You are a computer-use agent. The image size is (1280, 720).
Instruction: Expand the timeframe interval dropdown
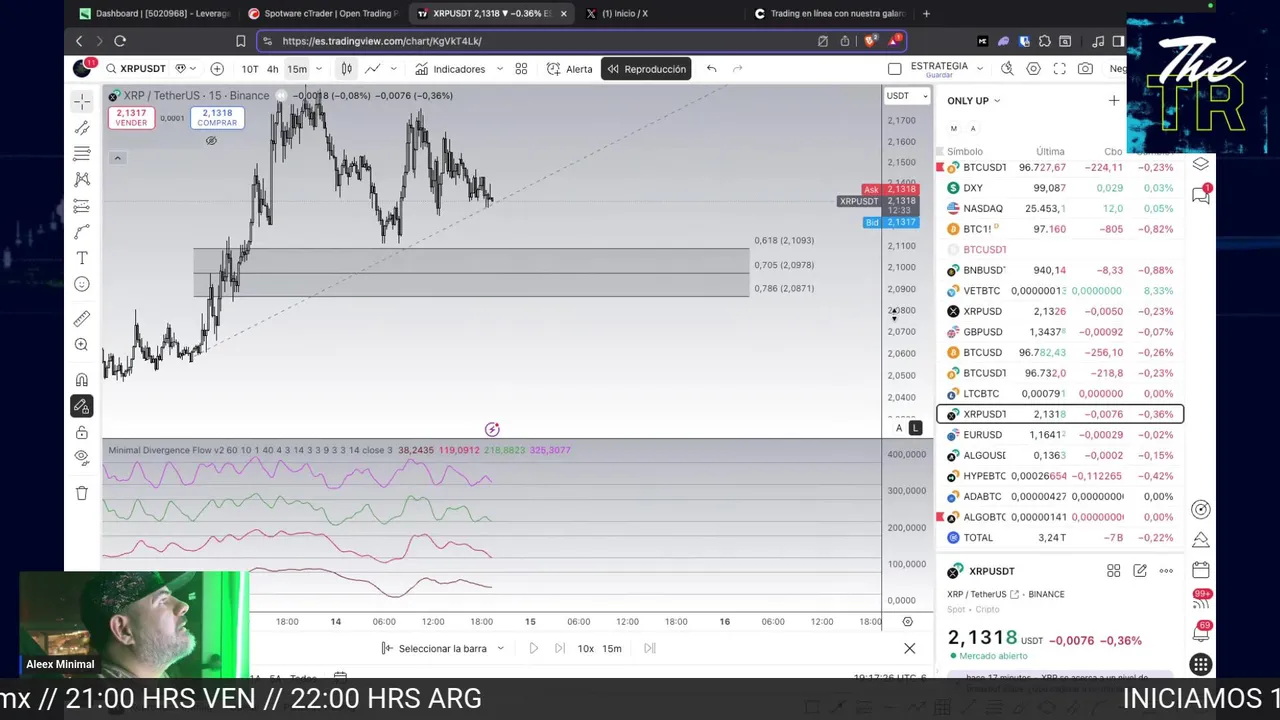[x=319, y=69]
